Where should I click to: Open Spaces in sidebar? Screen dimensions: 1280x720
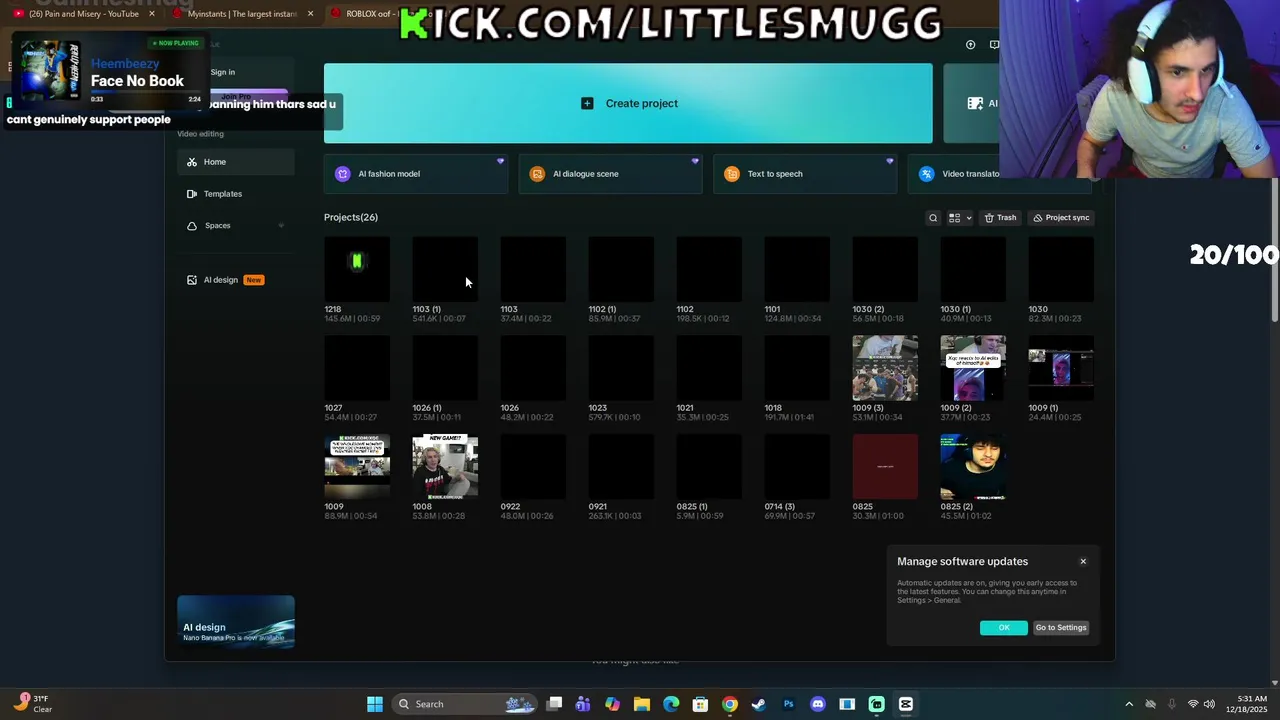(x=236, y=226)
